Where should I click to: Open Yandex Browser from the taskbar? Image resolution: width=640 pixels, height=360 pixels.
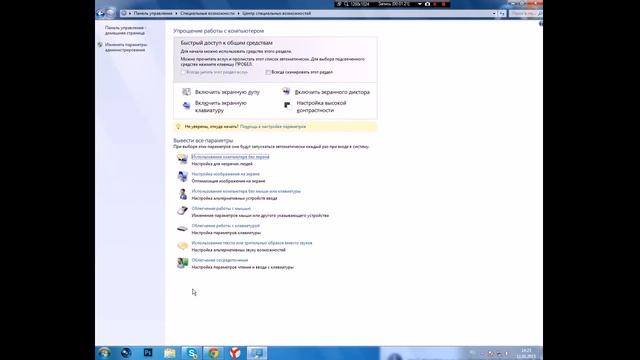[x=235, y=353]
